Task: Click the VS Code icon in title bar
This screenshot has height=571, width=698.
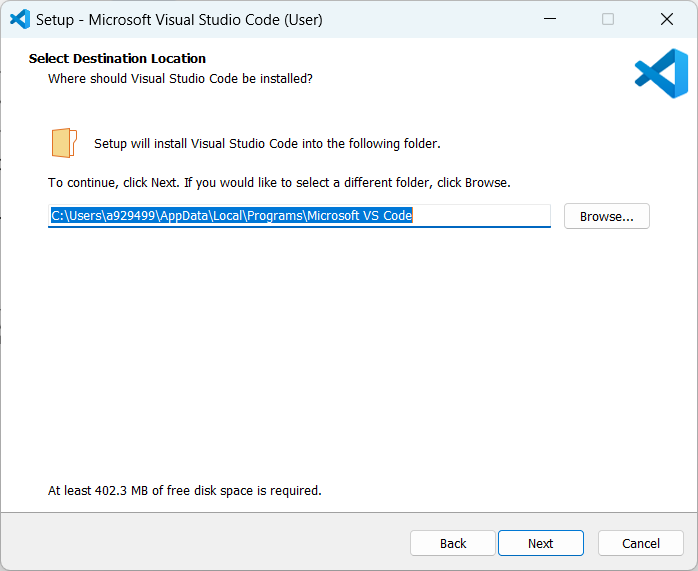Action: click(x=20, y=19)
